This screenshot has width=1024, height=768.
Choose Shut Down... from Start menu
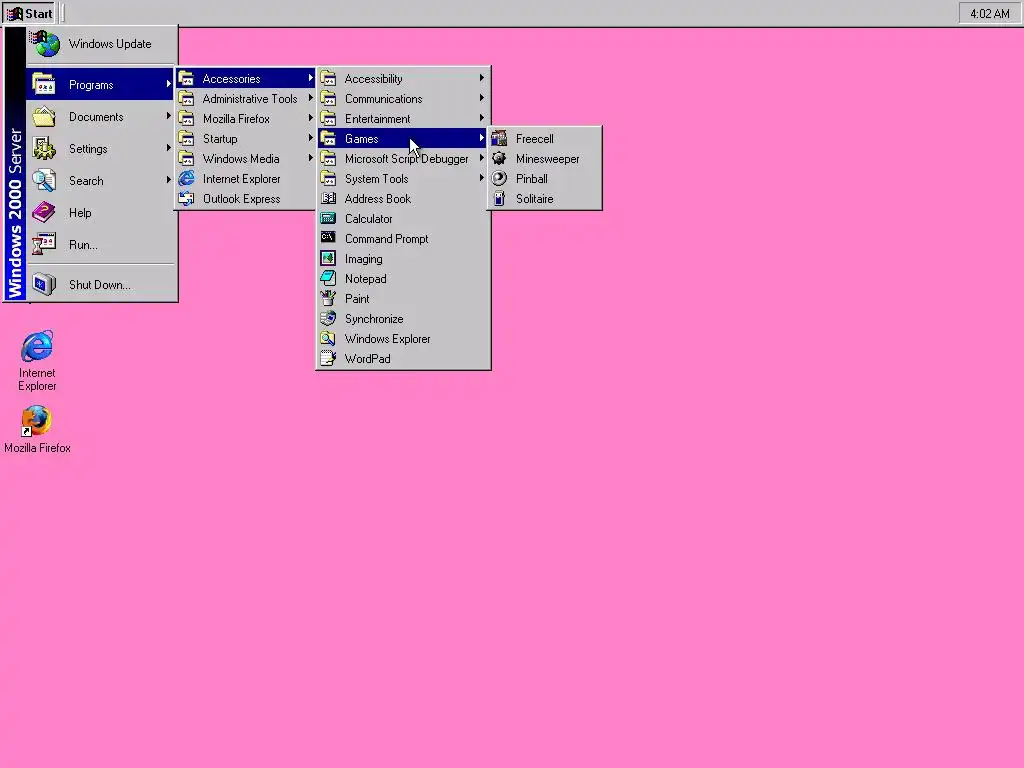coord(101,284)
